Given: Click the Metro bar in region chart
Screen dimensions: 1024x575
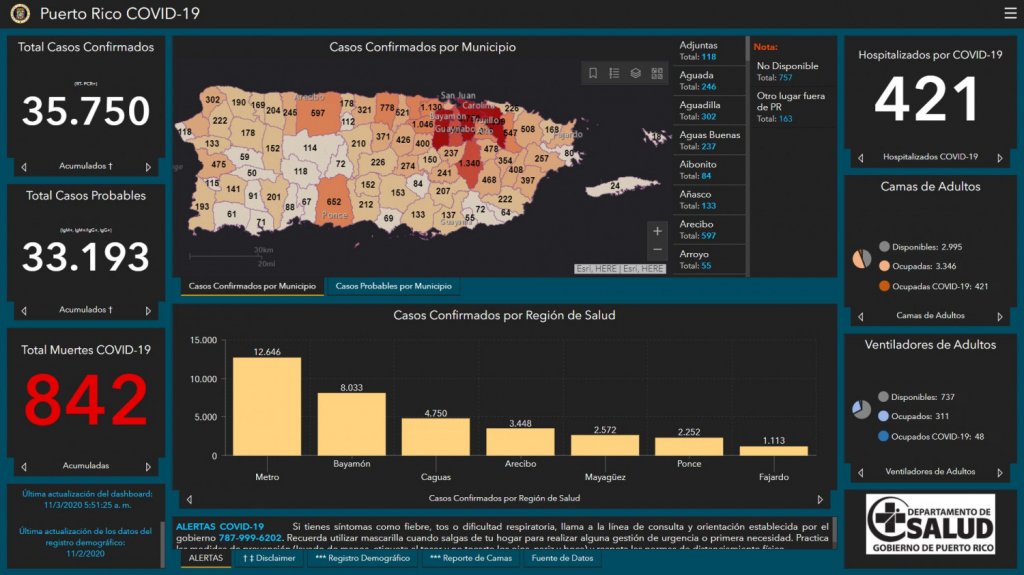Looking at the screenshot, I should [267, 406].
